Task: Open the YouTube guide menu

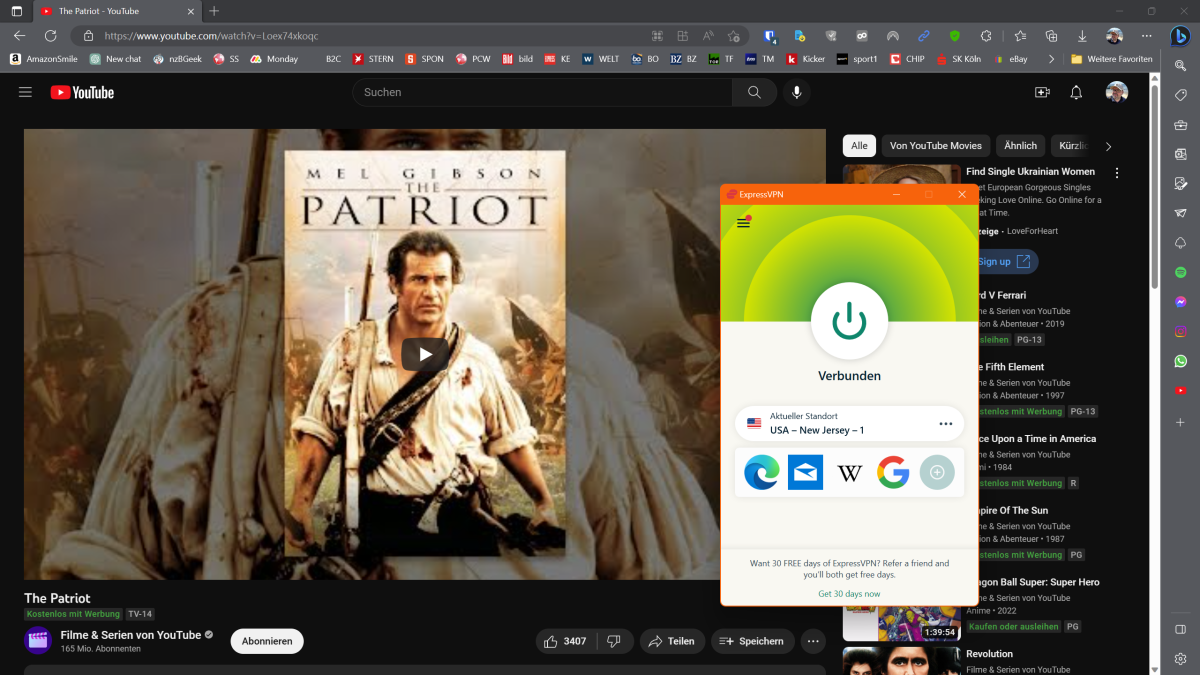Action: coord(25,92)
